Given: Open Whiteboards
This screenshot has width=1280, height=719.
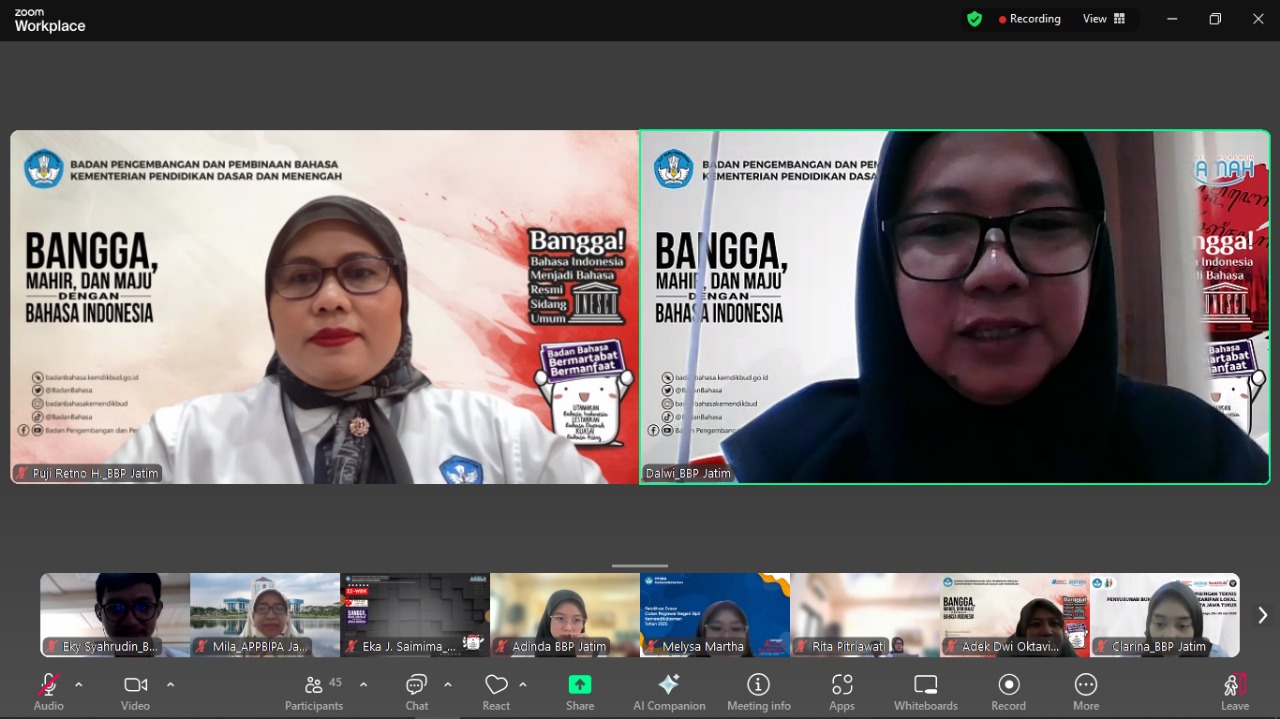Looking at the screenshot, I should pyautogui.click(x=926, y=691).
